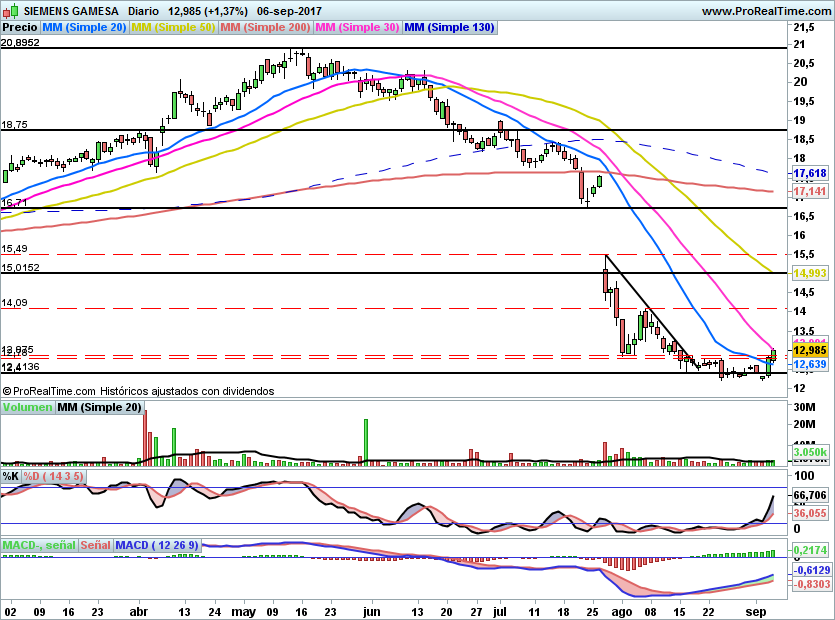Click the 12,4136 support line label
This screenshot has height=620, width=835.
pos(20,367)
